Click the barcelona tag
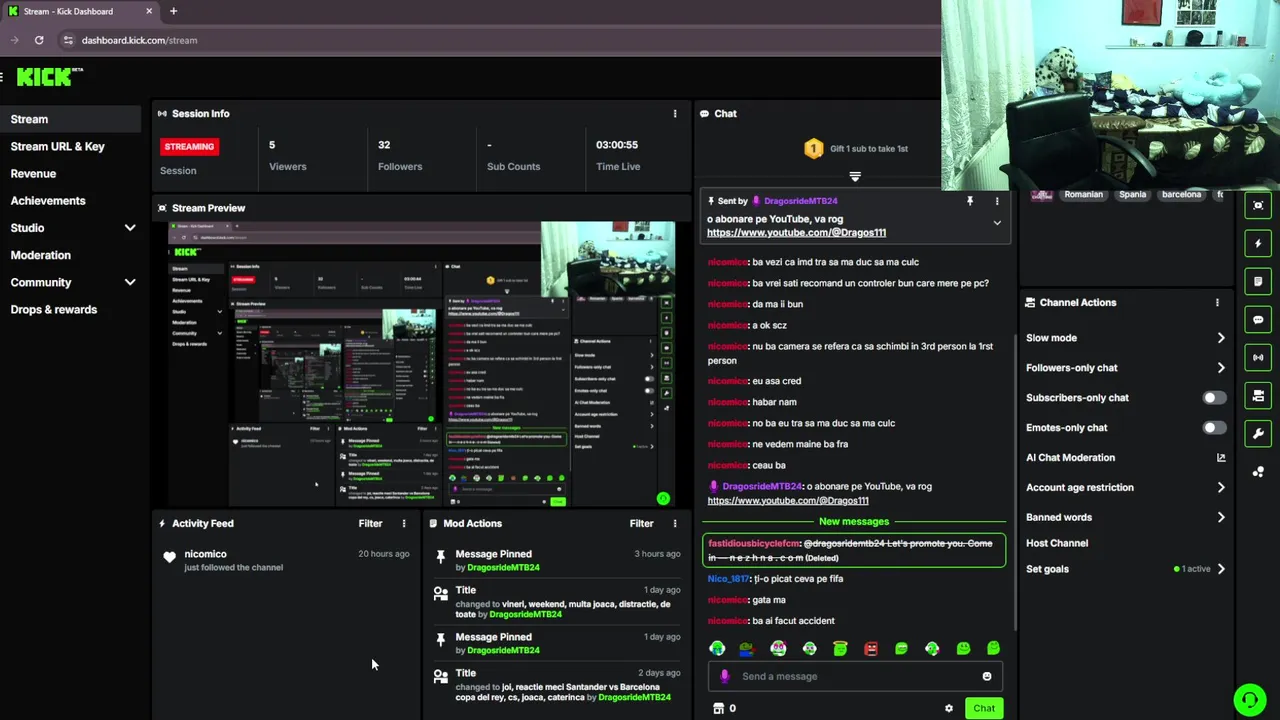This screenshot has height=720, width=1280. click(x=1181, y=194)
